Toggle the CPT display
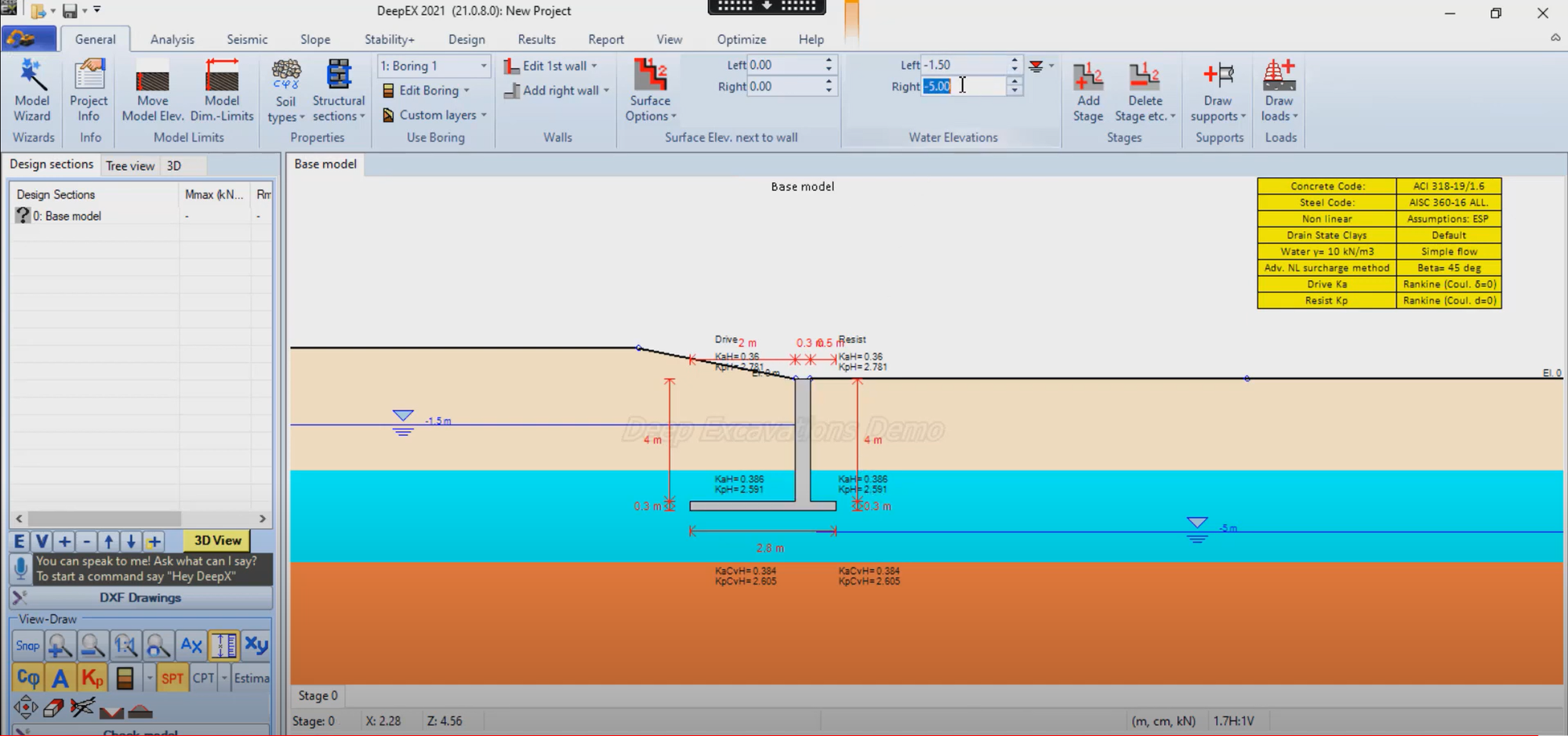This screenshot has width=1568, height=736. click(203, 678)
